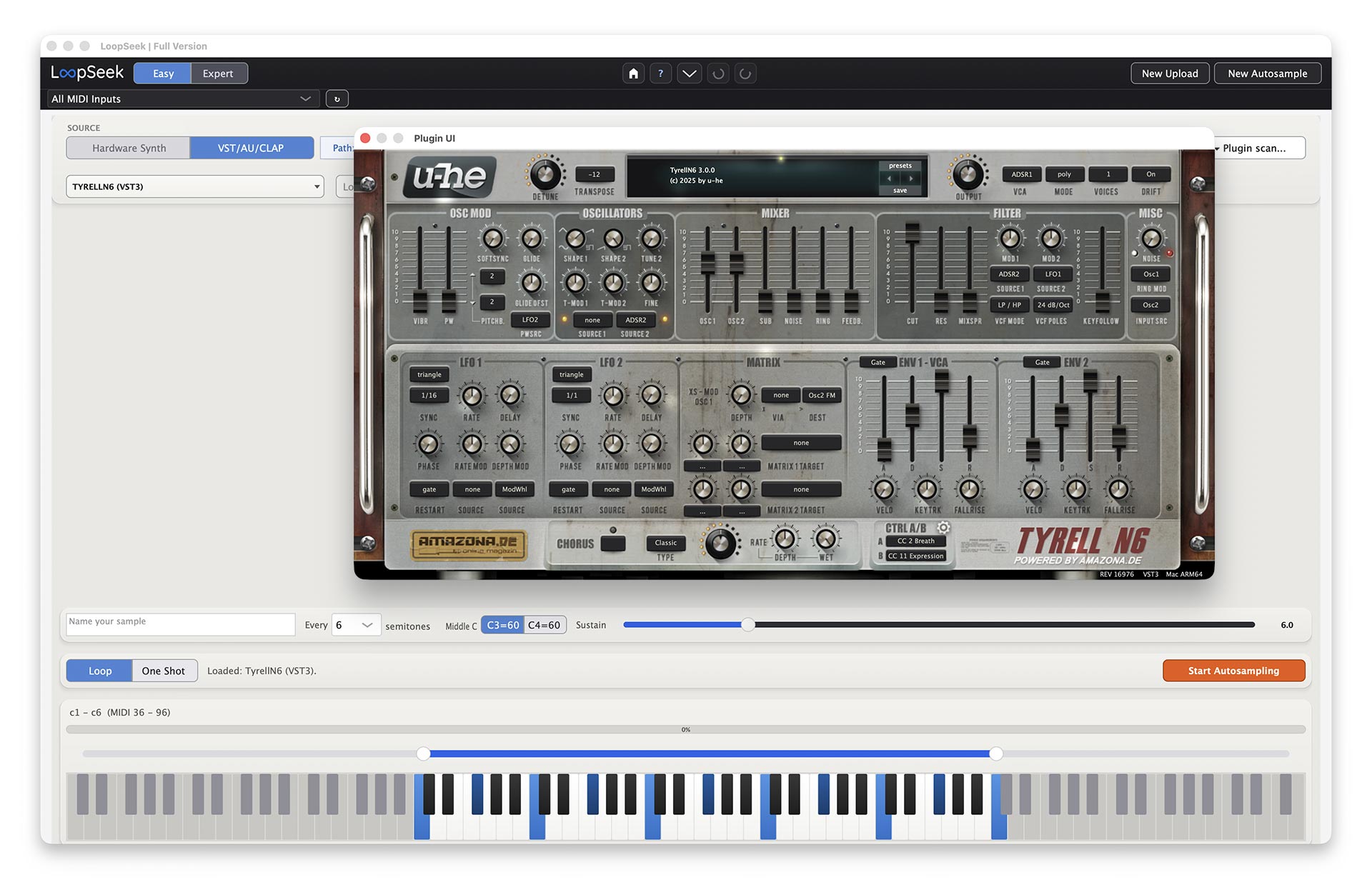Click the next preset arrow
Viewport: 1372px width, 890px height.
pyautogui.click(x=910, y=179)
